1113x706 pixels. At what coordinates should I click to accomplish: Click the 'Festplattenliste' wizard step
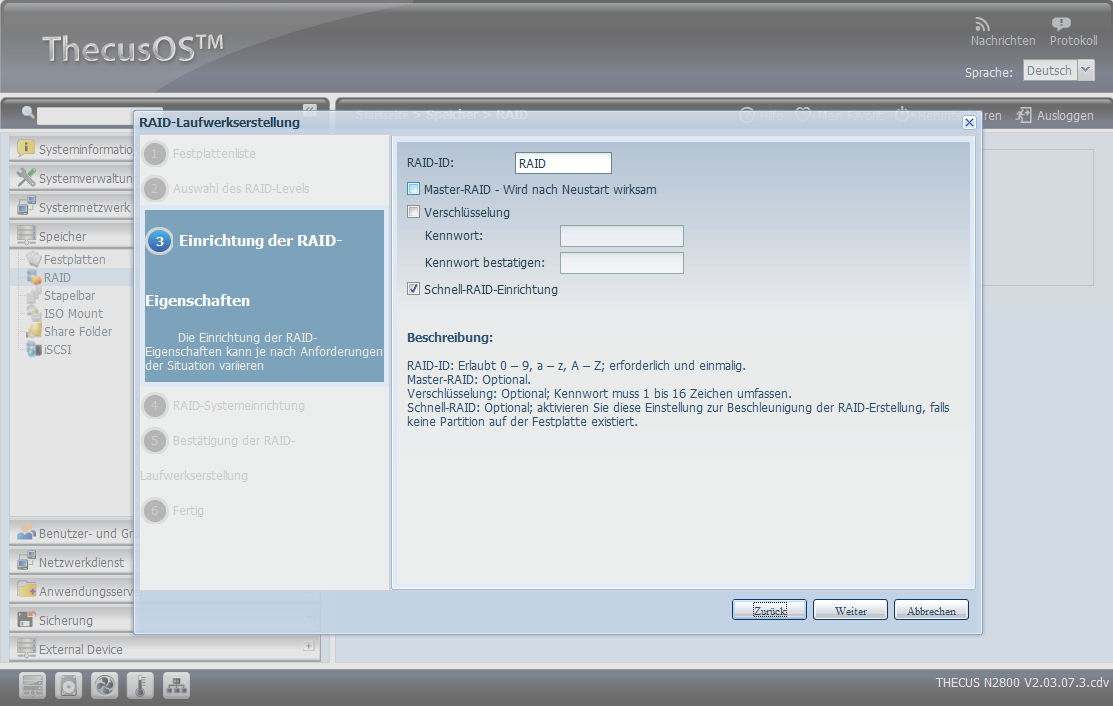click(x=214, y=153)
